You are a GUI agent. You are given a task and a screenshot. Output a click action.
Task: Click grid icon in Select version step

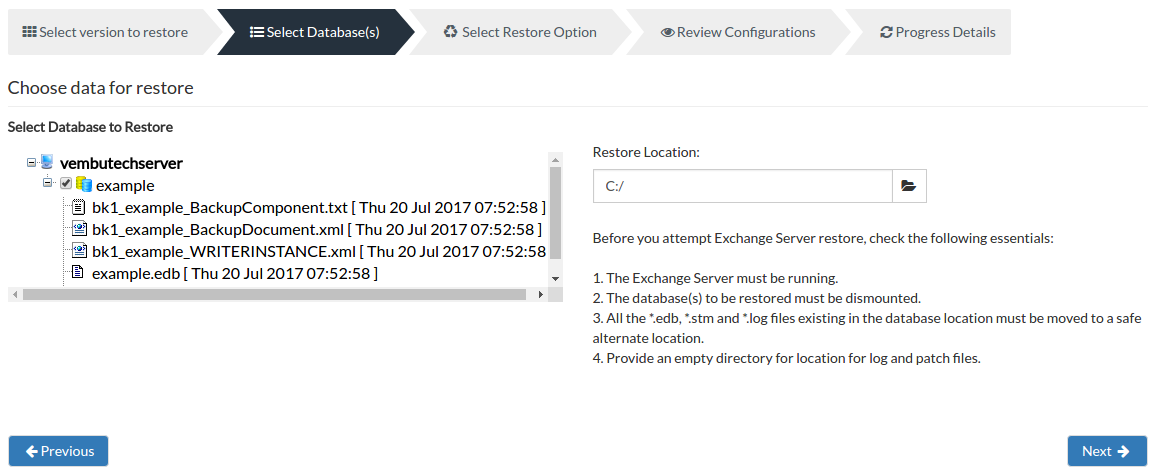coord(29,32)
